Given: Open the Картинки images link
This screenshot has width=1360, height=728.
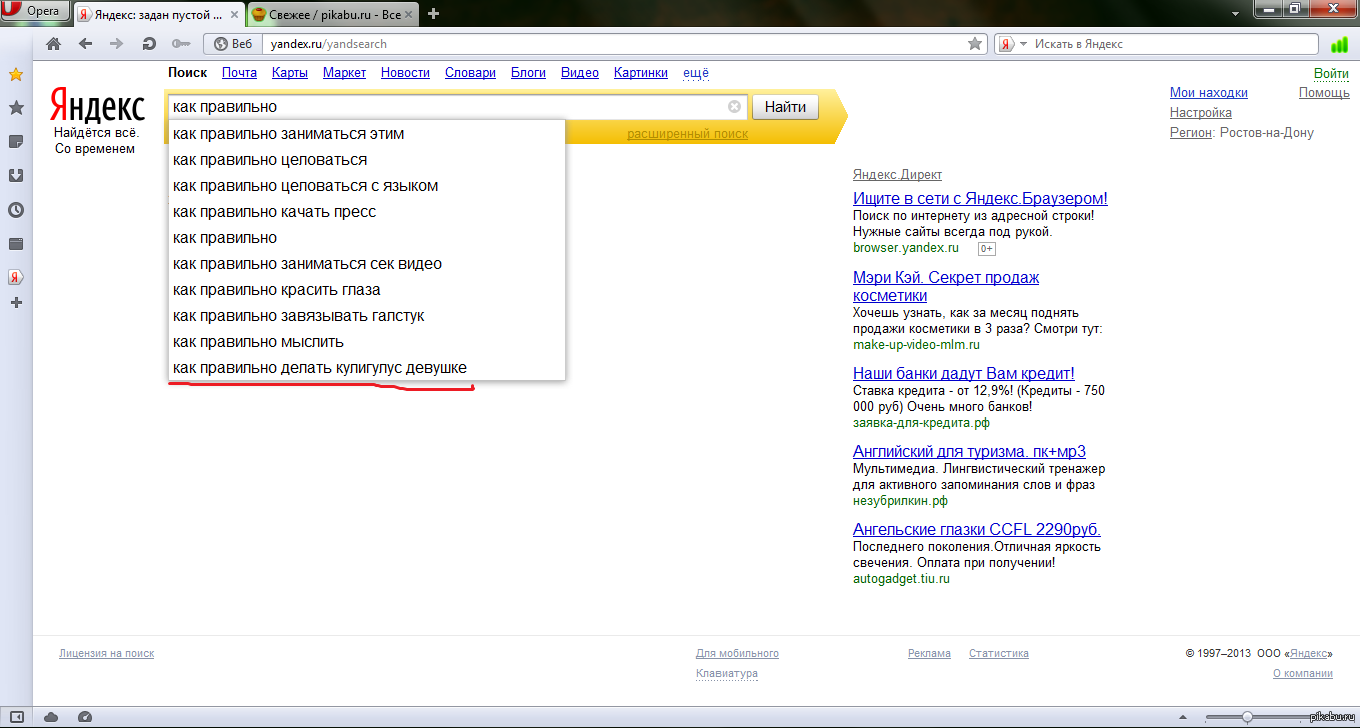Looking at the screenshot, I should [640, 73].
